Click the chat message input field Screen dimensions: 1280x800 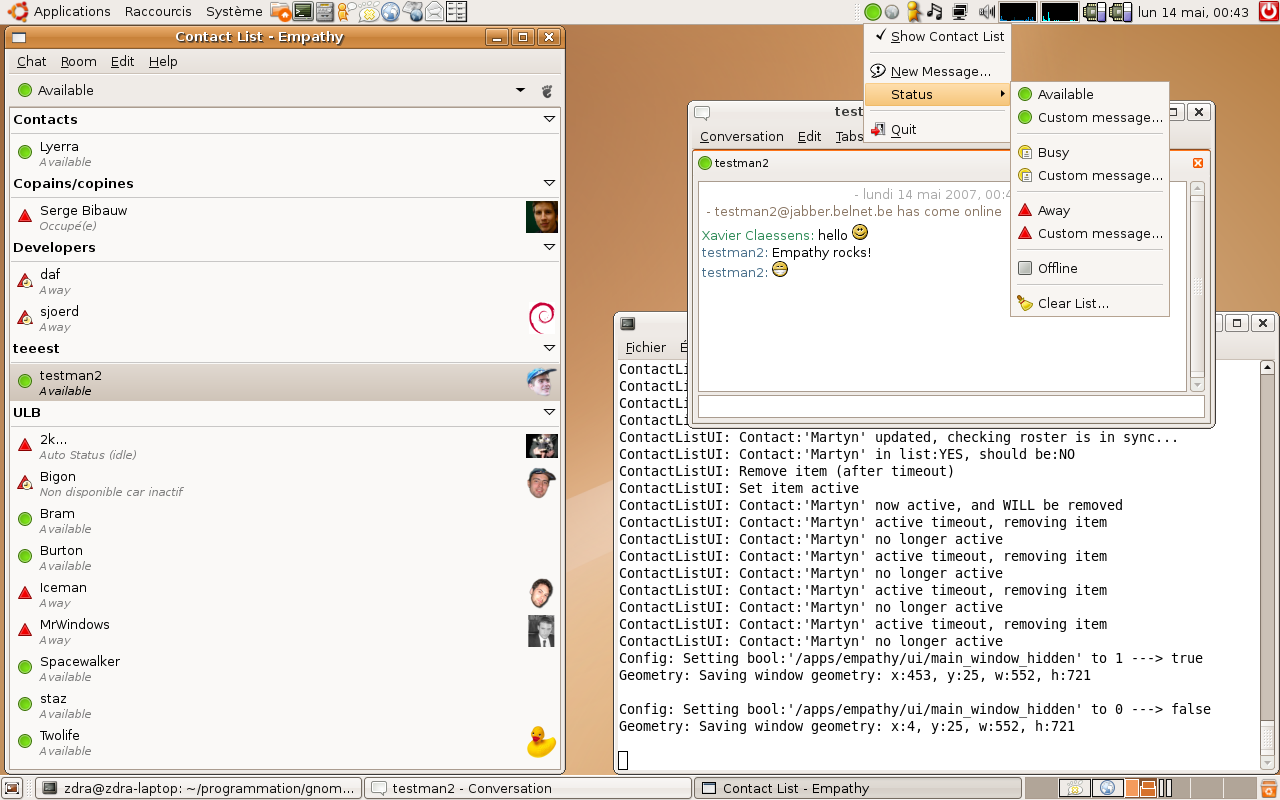click(x=951, y=406)
